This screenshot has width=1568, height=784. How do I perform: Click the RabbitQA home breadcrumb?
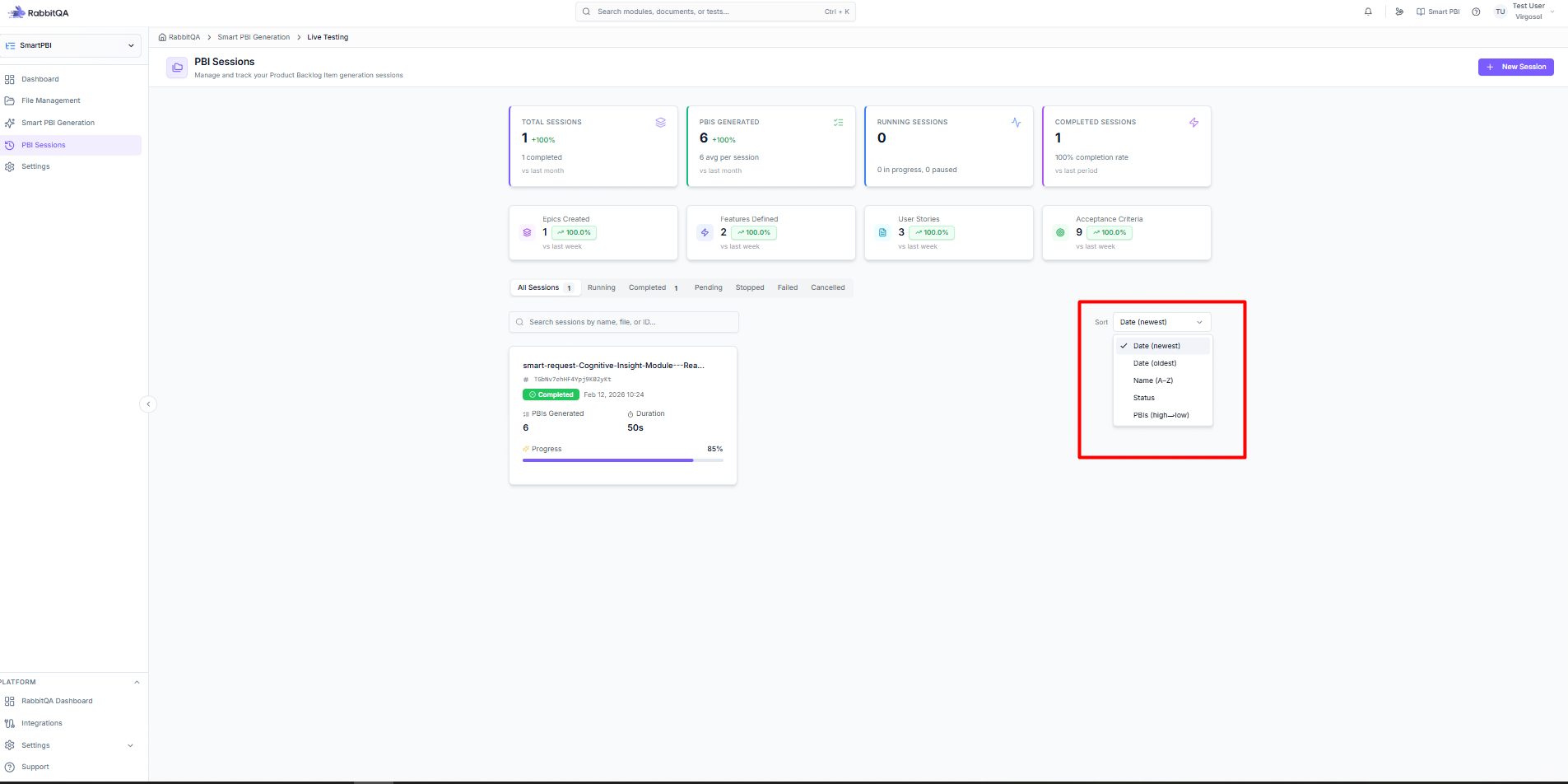pos(179,37)
